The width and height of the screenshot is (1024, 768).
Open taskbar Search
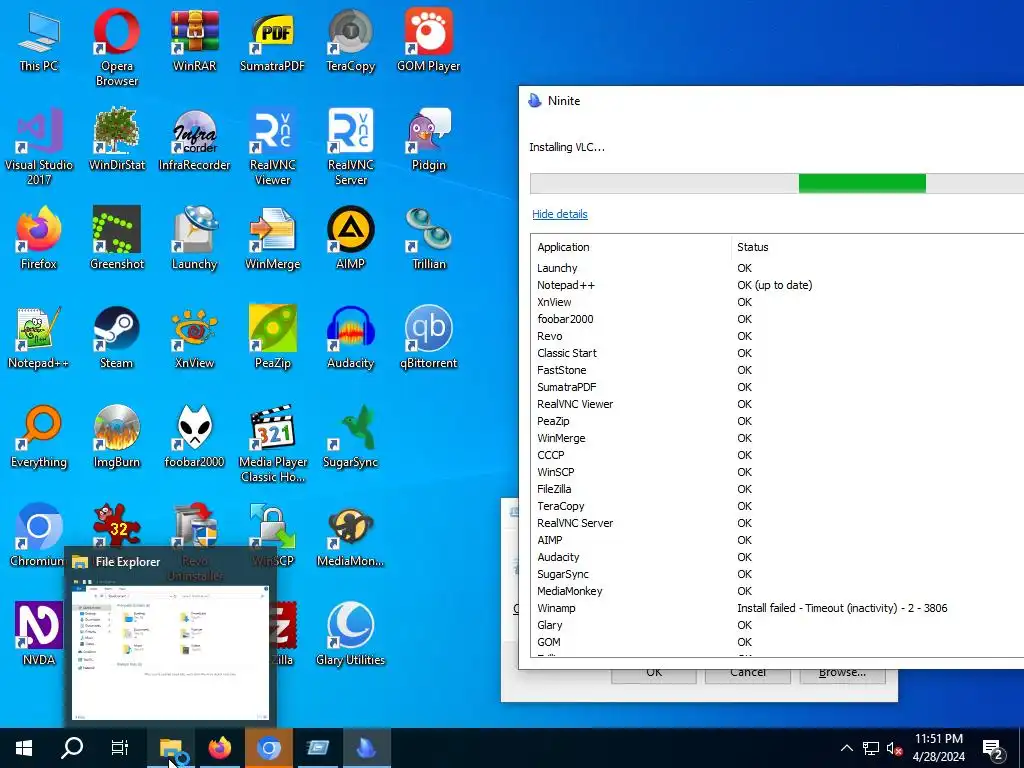click(x=72, y=748)
